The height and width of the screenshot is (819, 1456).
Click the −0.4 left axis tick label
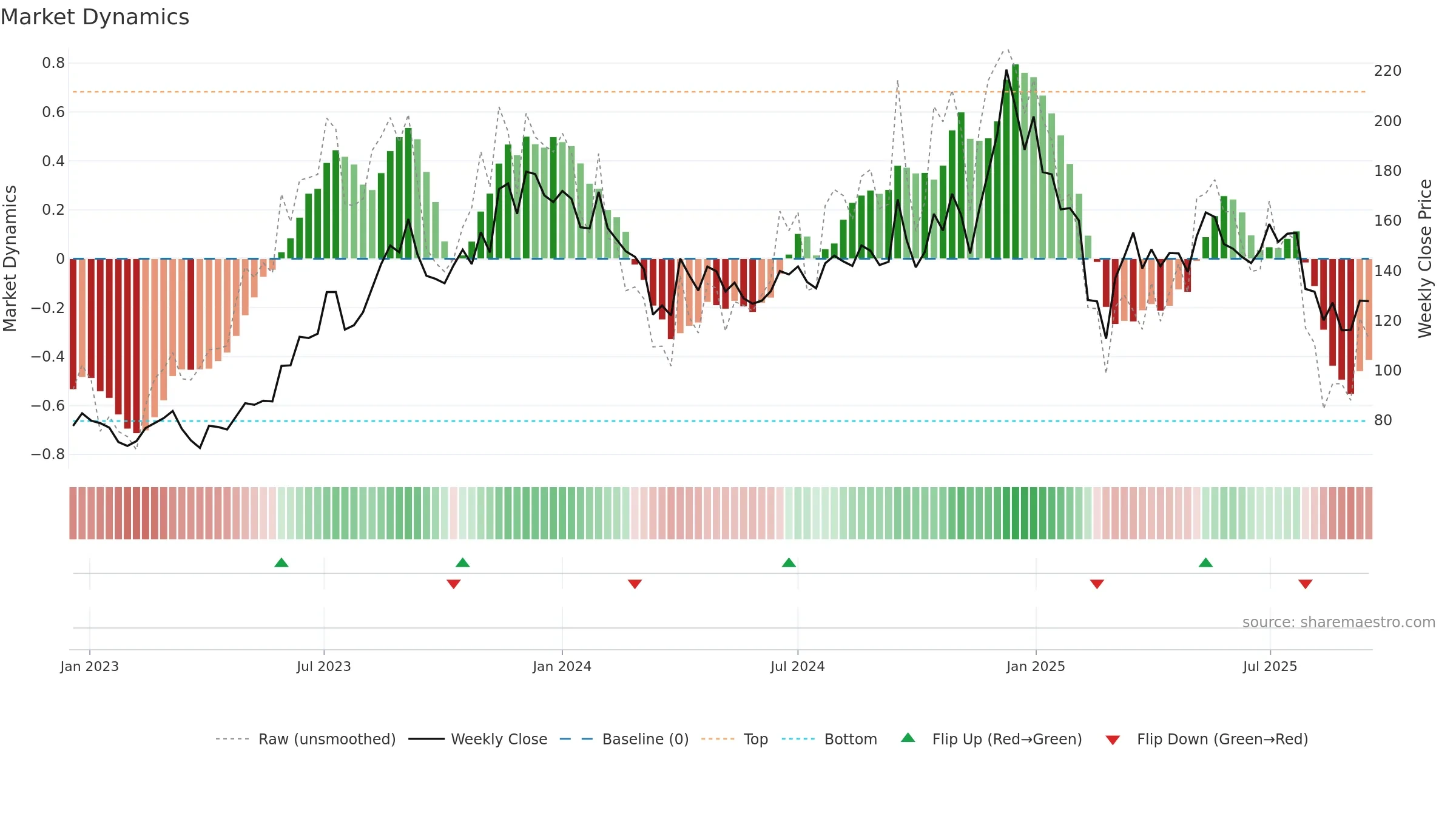click(48, 357)
